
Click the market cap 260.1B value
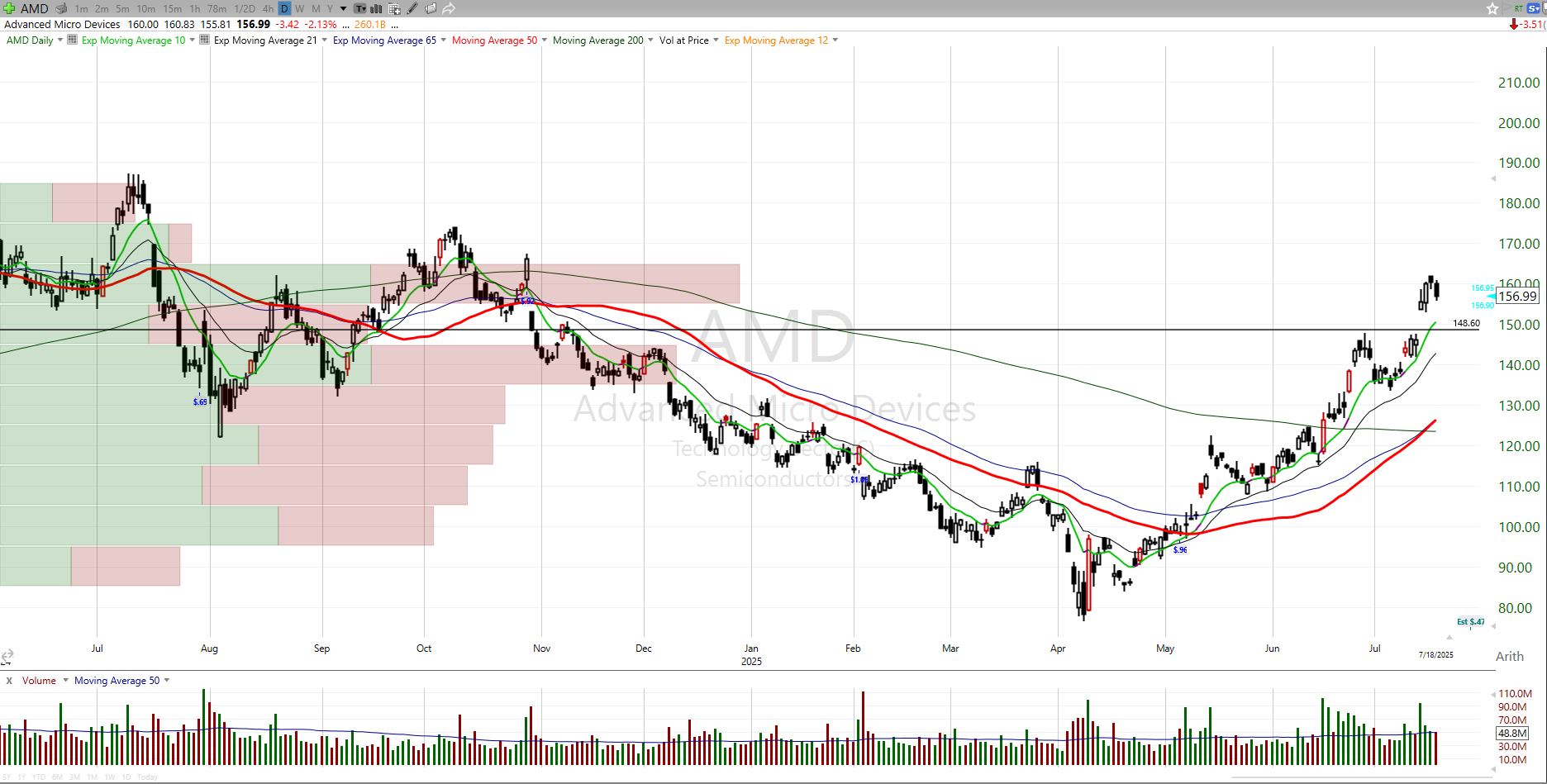(370, 24)
